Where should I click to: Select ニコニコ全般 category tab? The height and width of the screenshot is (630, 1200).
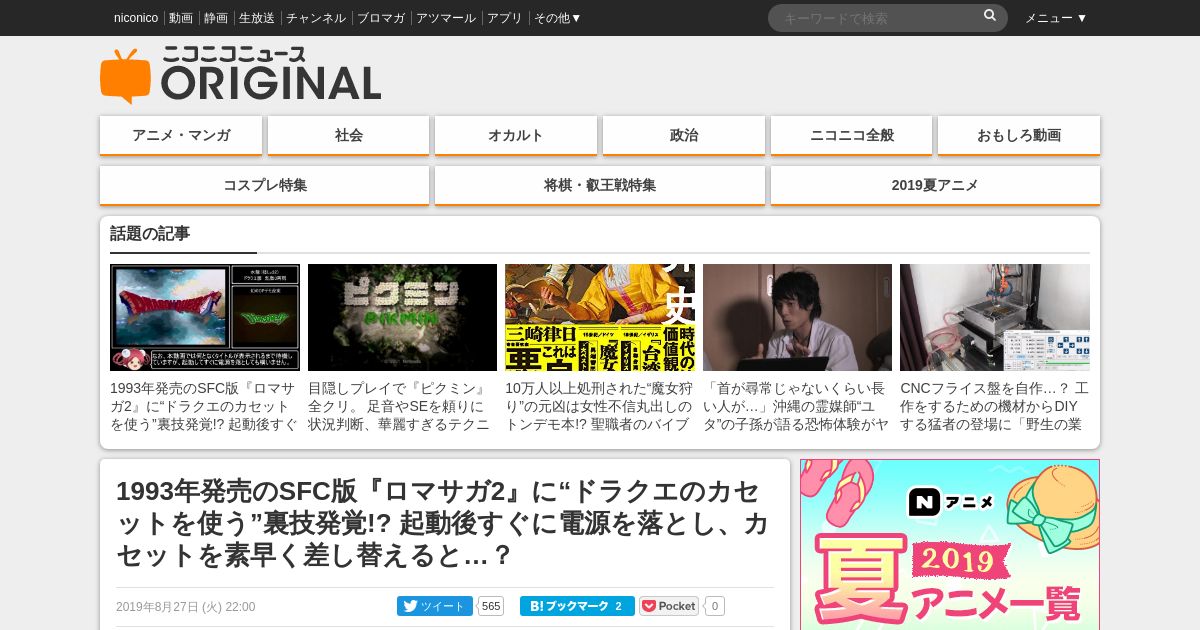click(x=851, y=135)
